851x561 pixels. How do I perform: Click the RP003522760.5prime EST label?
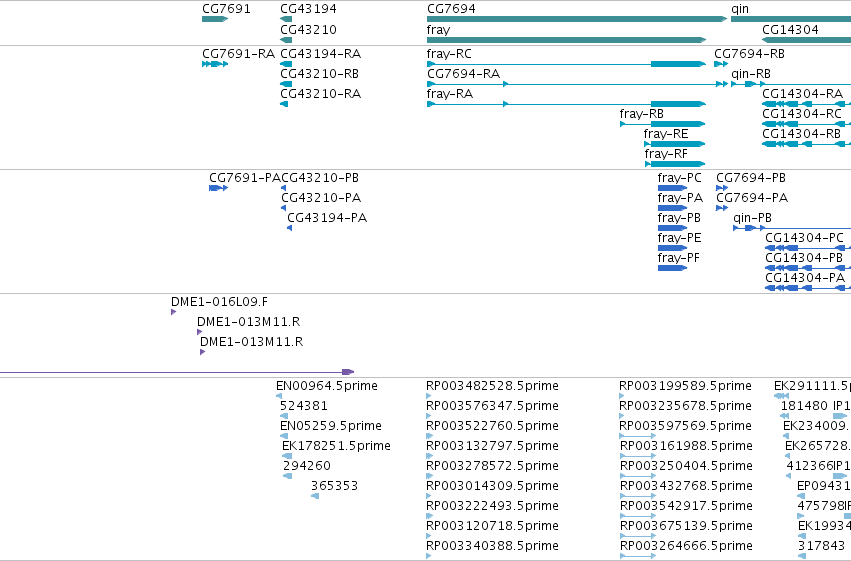(x=492, y=426)
